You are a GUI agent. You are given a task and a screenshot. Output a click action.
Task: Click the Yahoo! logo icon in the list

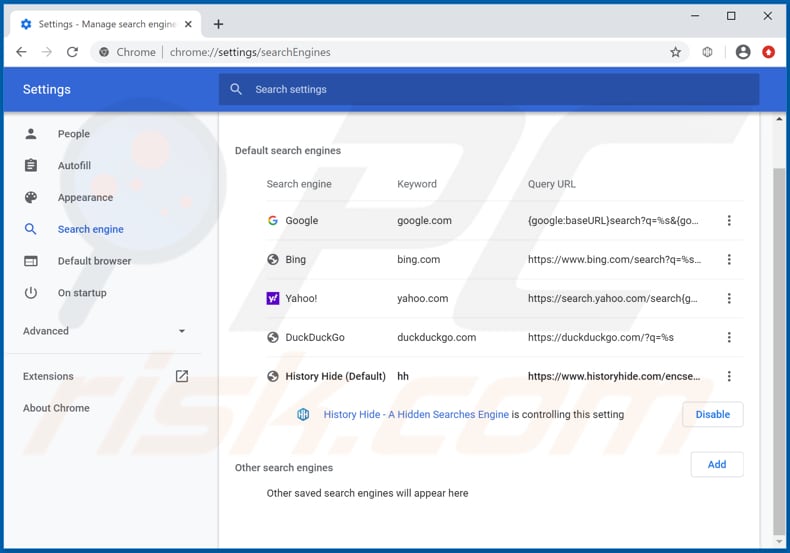(273, 298)
